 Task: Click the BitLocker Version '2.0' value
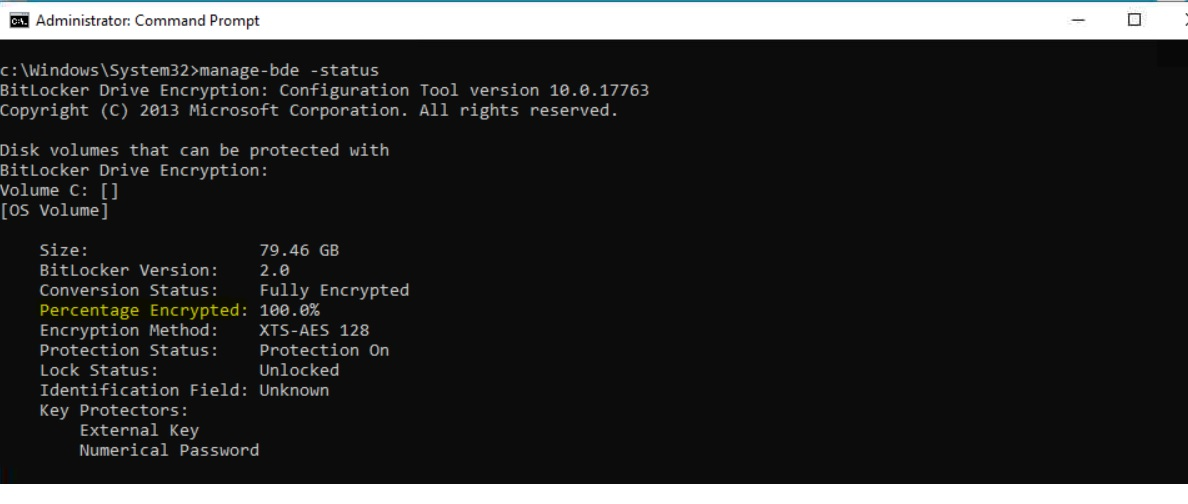pyautogui.click(x=274, y=270)
